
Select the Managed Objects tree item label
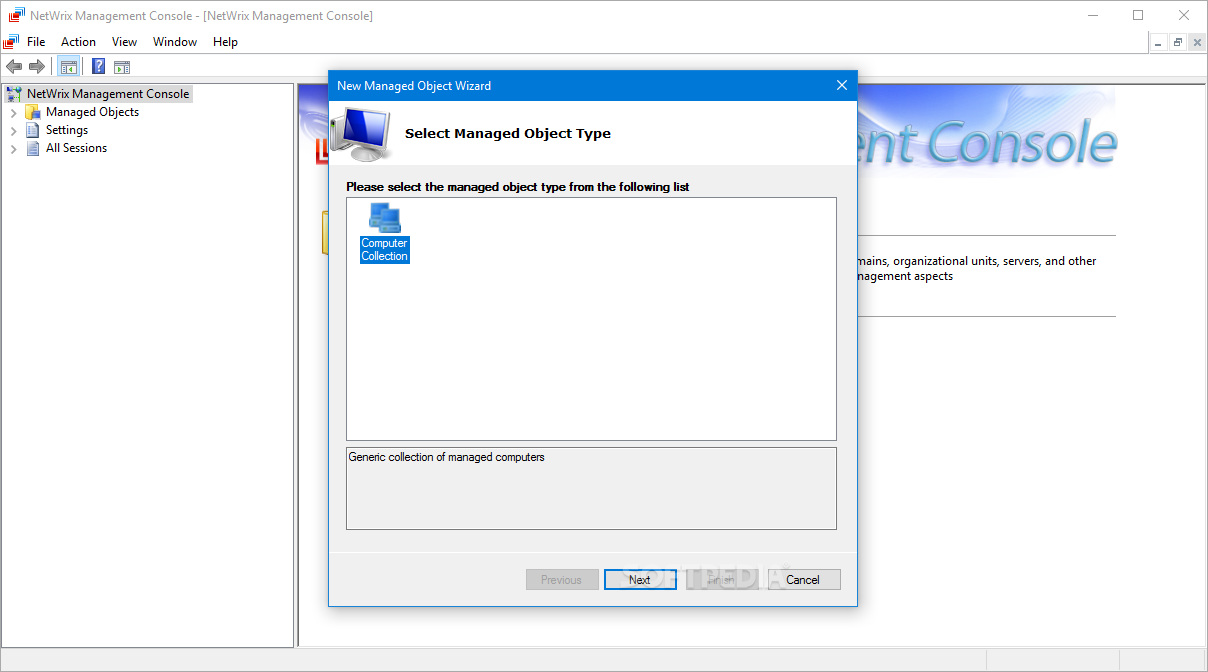coord(92,112)
